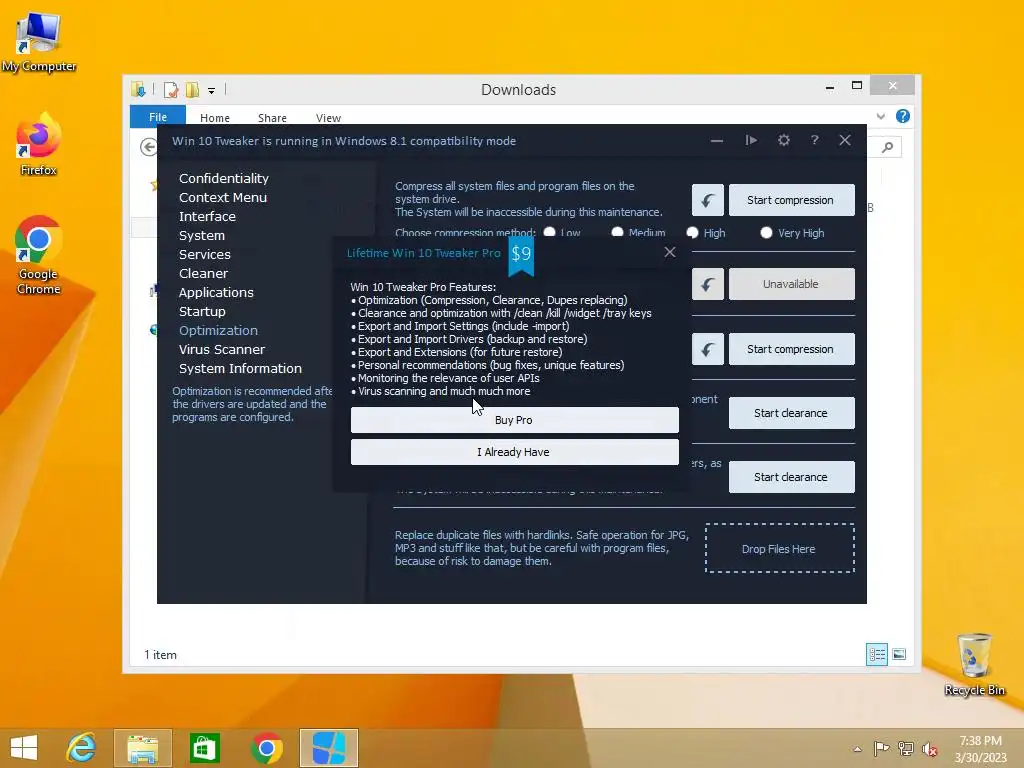
Task: Click undo arrow beside lower Start compression
Action: point(708,349)
